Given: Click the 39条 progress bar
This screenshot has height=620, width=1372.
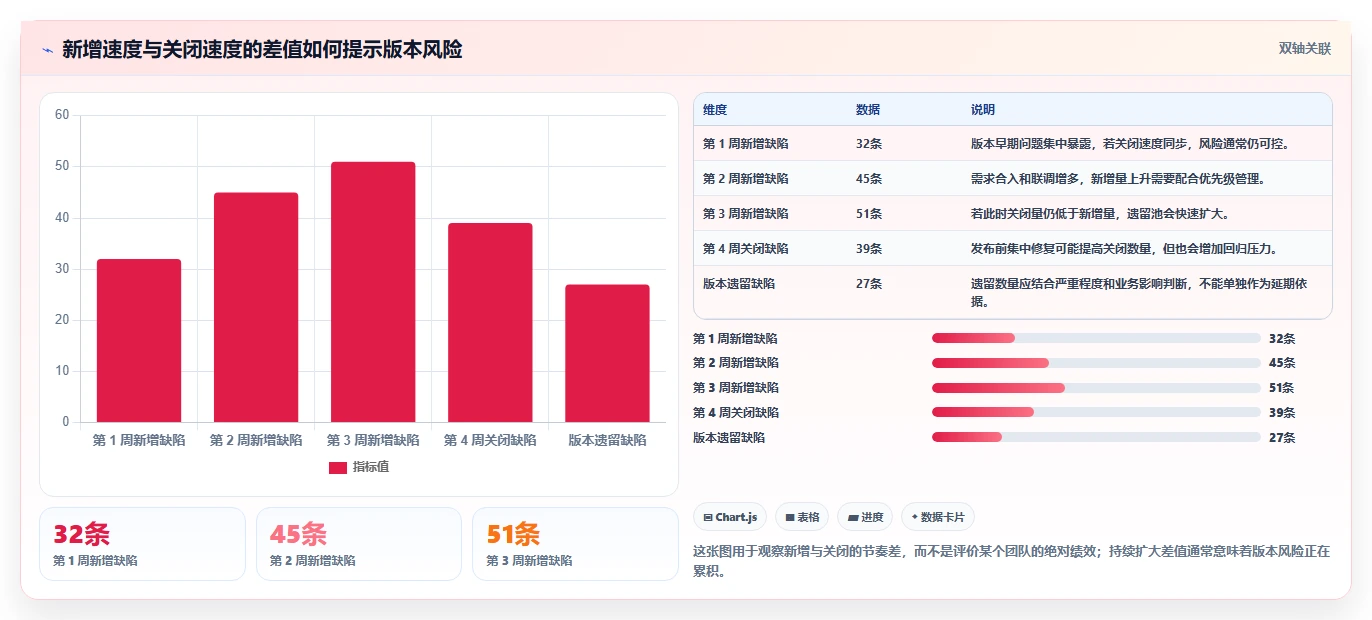Looking at the screenshot, I should [1096, 412].
